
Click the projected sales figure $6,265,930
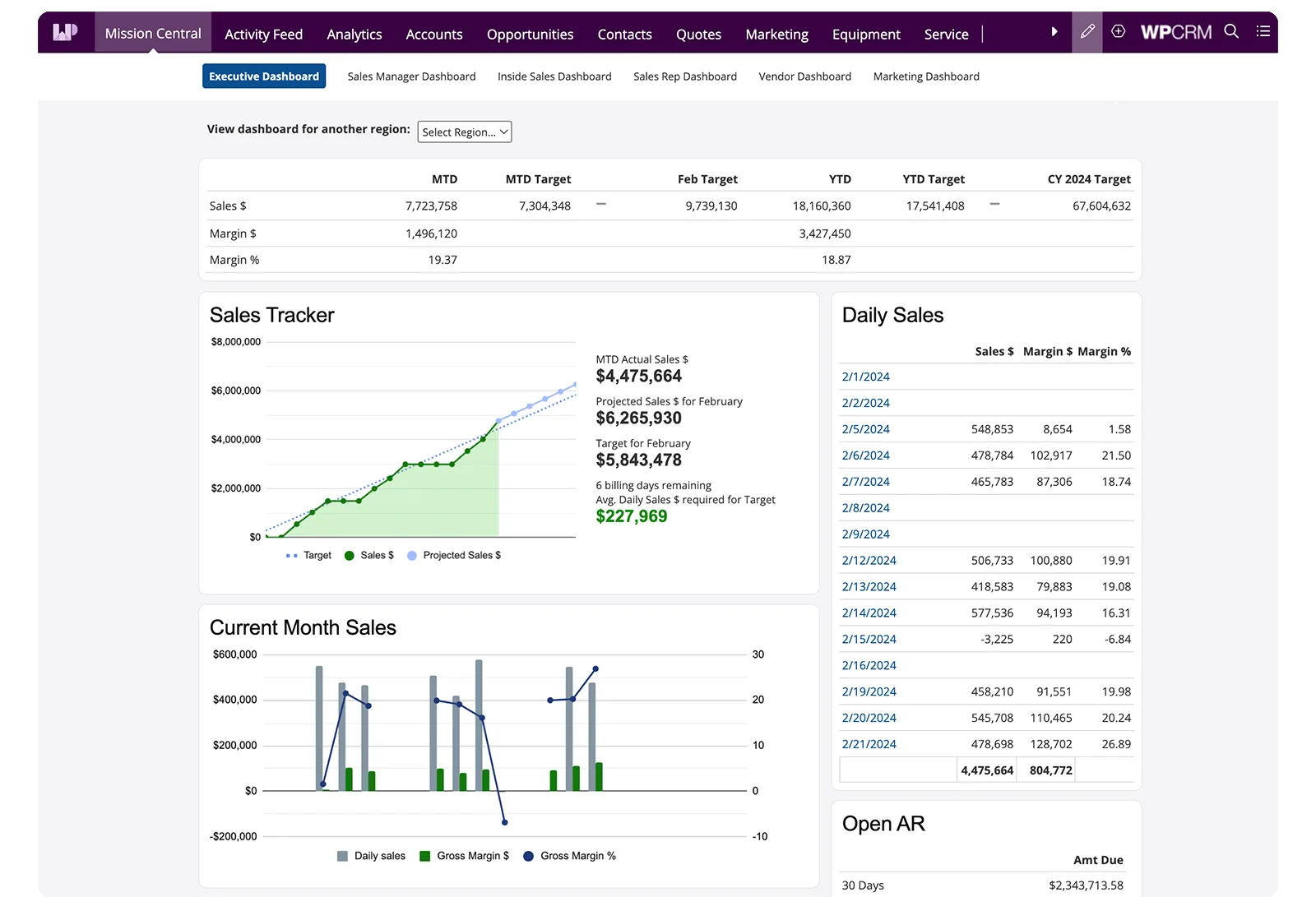coord(639,418)
